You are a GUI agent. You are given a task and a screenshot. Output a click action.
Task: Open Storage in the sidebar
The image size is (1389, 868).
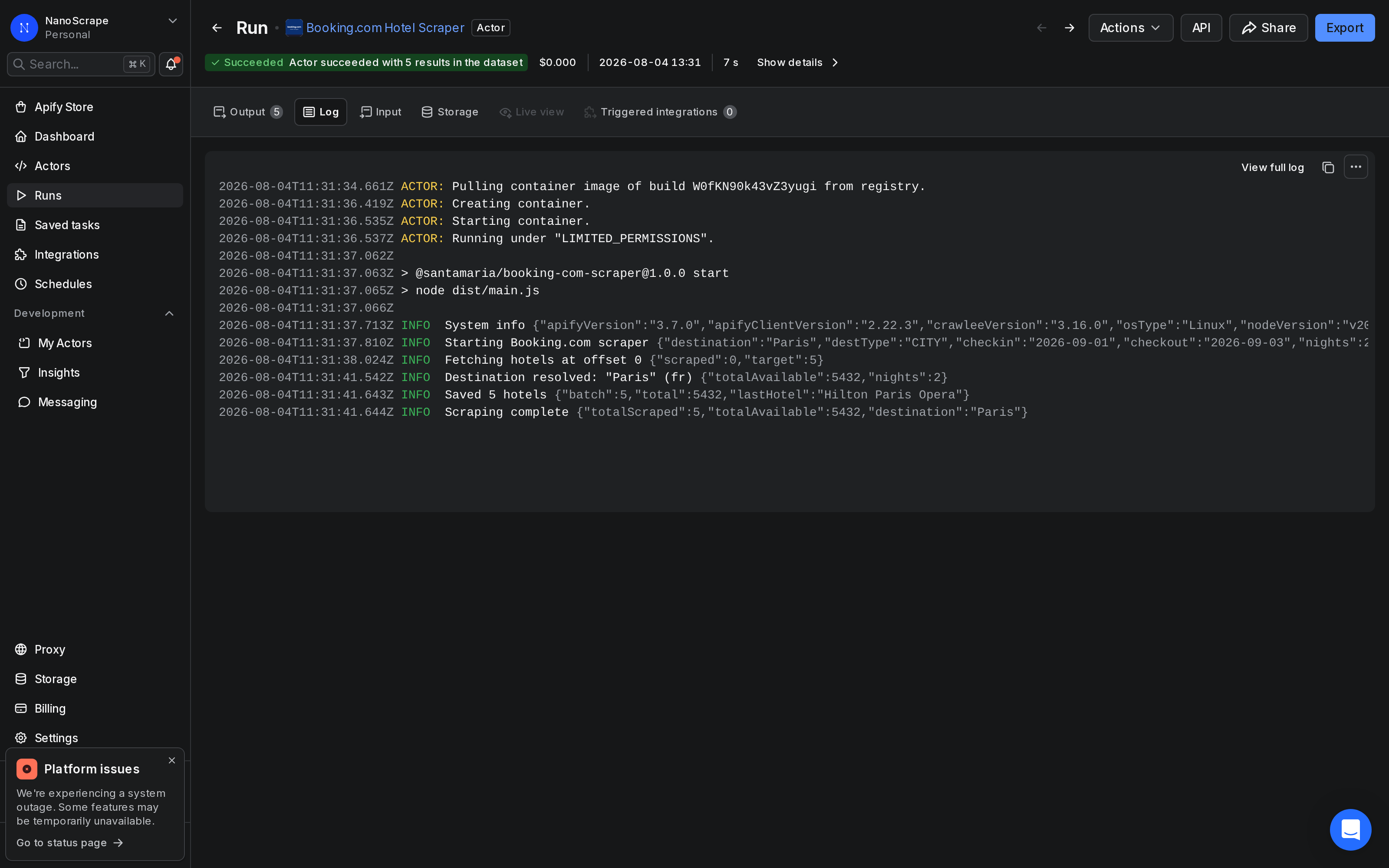[x=95, y=679]
